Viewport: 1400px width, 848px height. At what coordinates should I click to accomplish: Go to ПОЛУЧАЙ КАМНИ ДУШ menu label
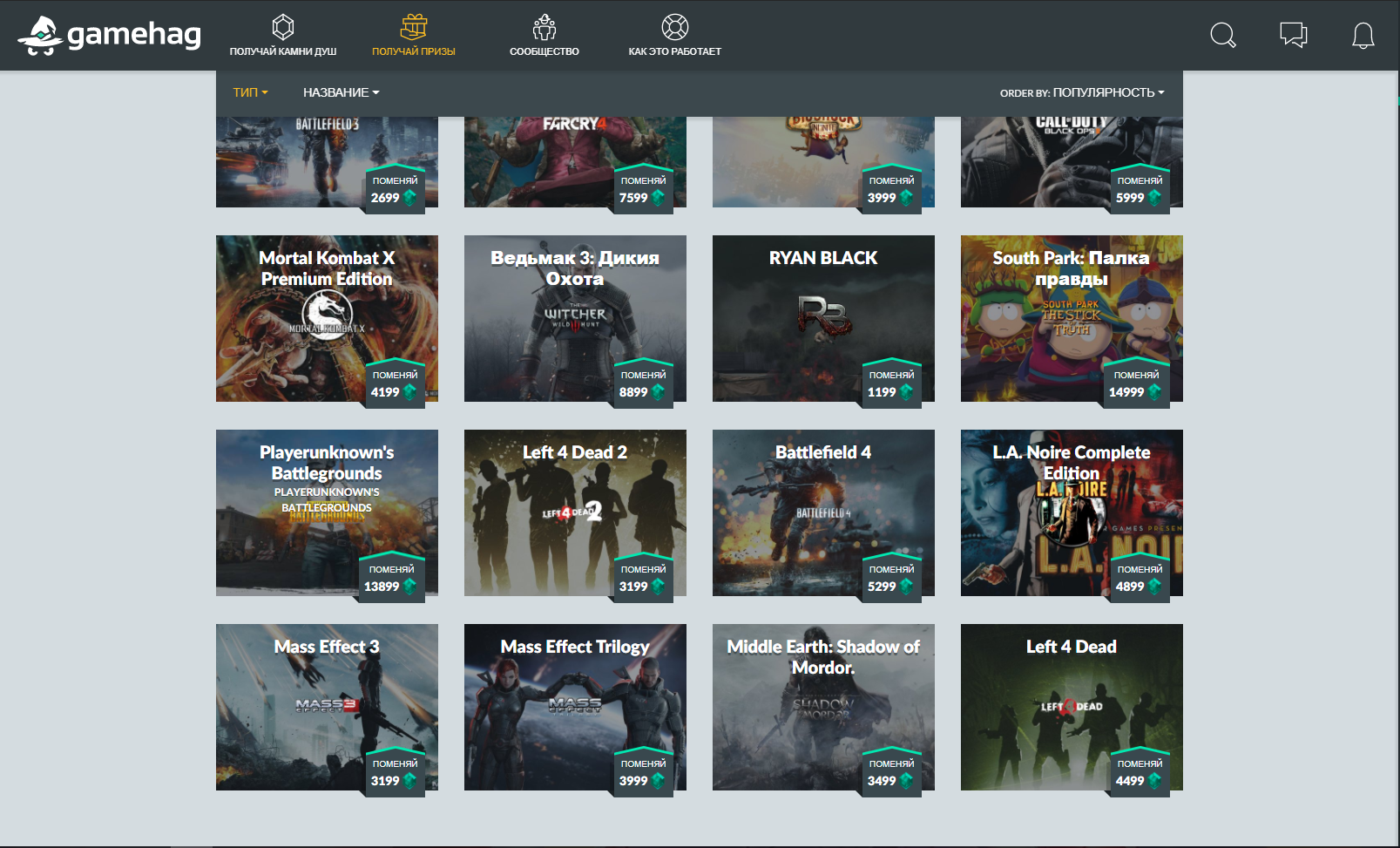pyautogui.click(x=283, y=51)
